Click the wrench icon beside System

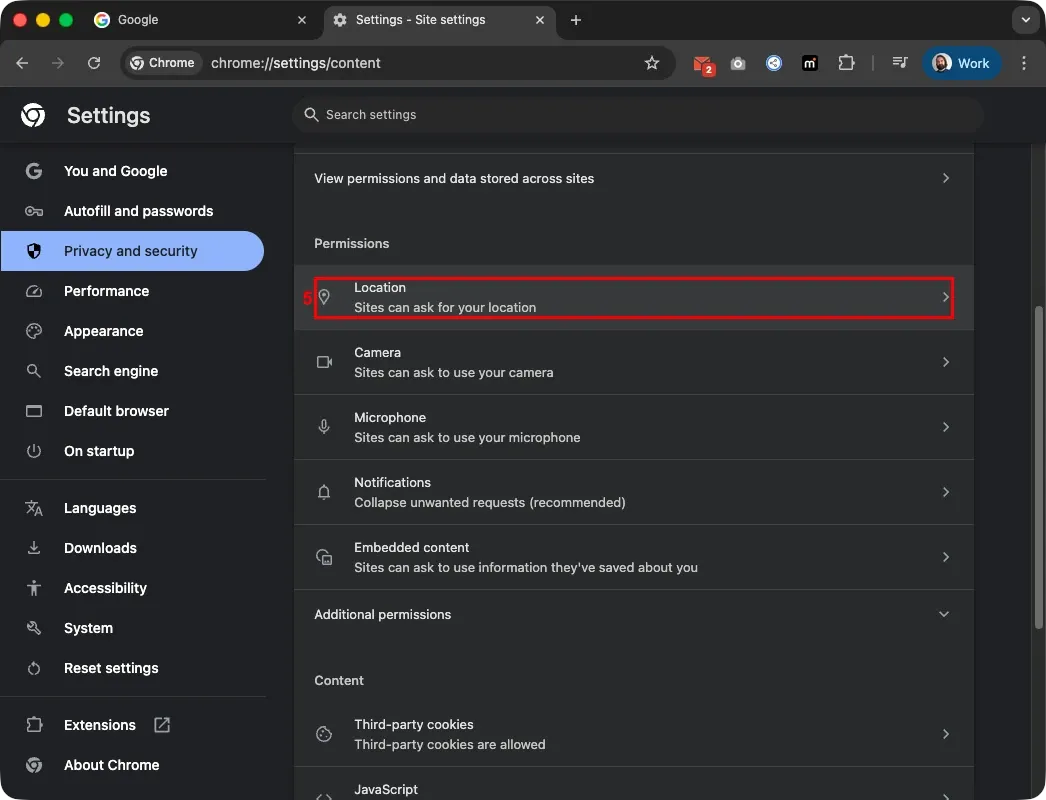(x=34, y=628)
